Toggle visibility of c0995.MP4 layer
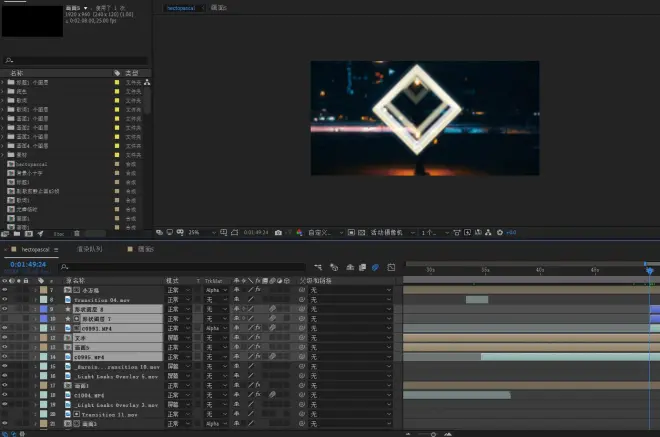 4,356
